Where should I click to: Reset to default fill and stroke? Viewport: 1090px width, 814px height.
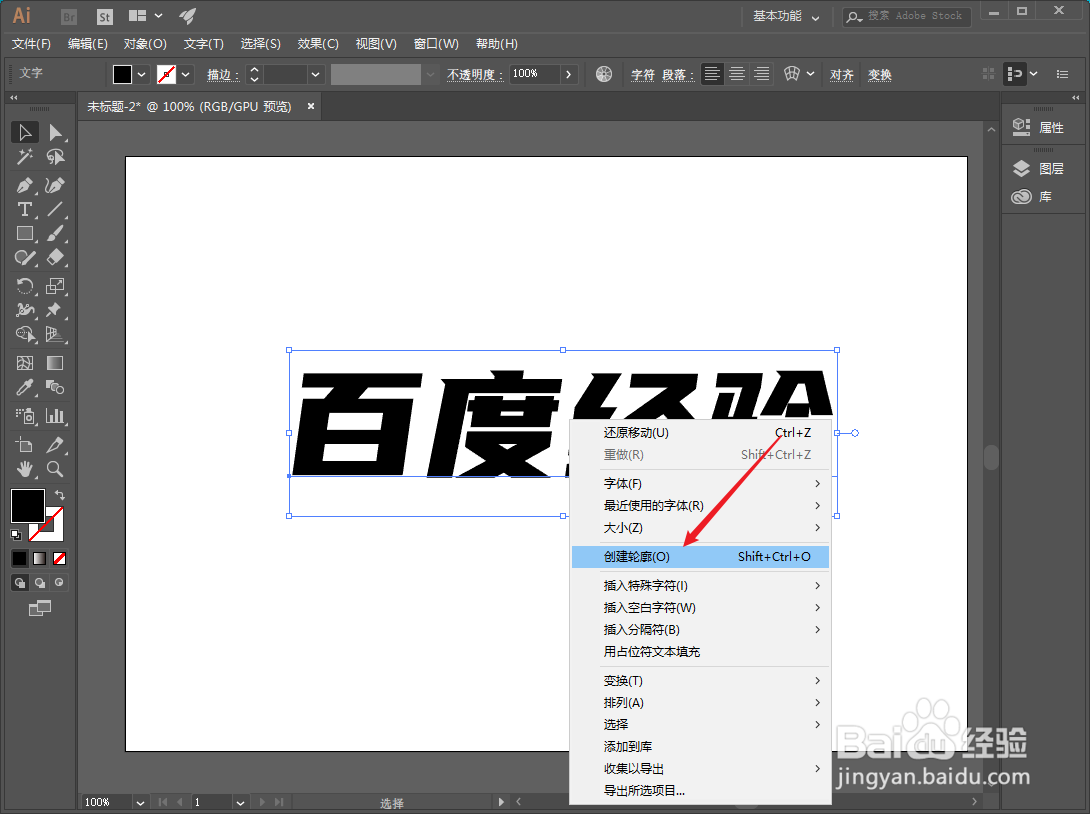(16, 535)
